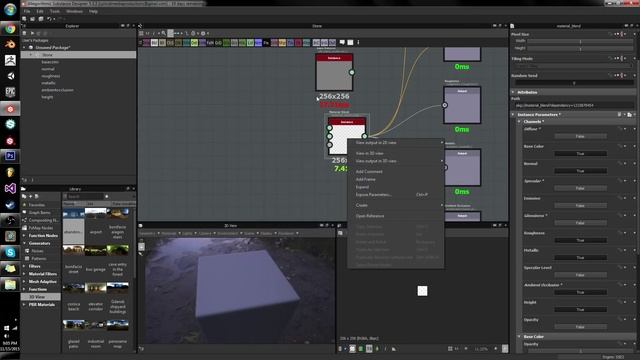Screen dimensions: 640x360
Task: Collapse the Instance Parameters section
Action: coord(513,115)
